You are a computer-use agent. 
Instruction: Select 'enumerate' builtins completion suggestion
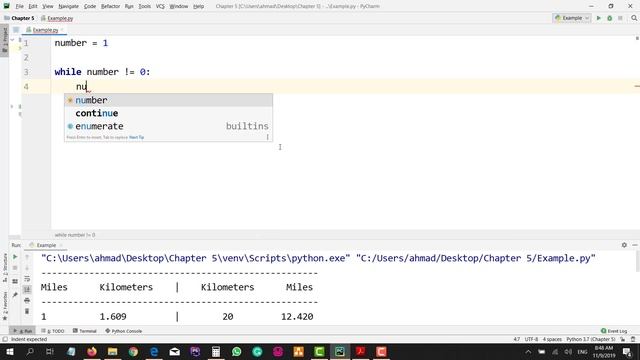[x=168, y=126]
